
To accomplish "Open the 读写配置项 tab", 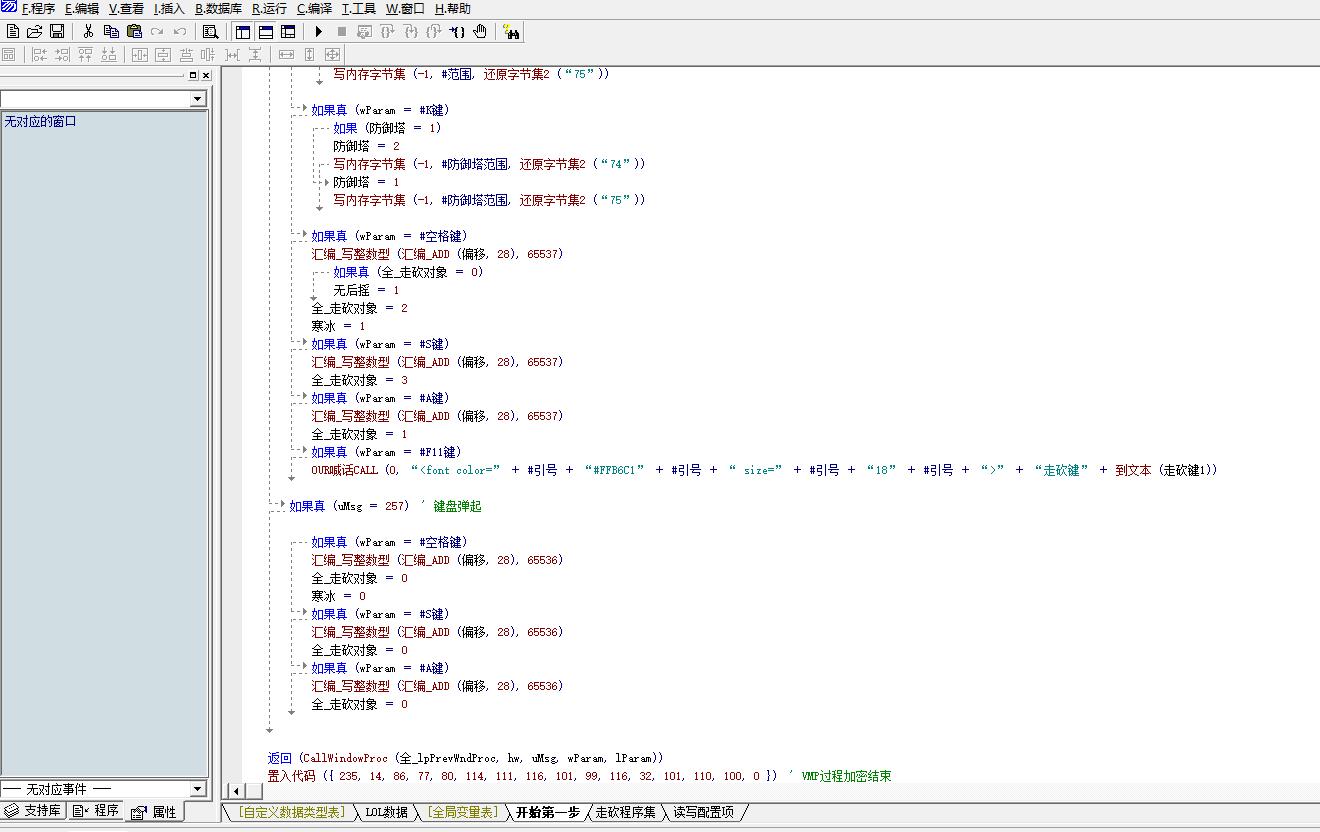I will (x=704, y=812).
